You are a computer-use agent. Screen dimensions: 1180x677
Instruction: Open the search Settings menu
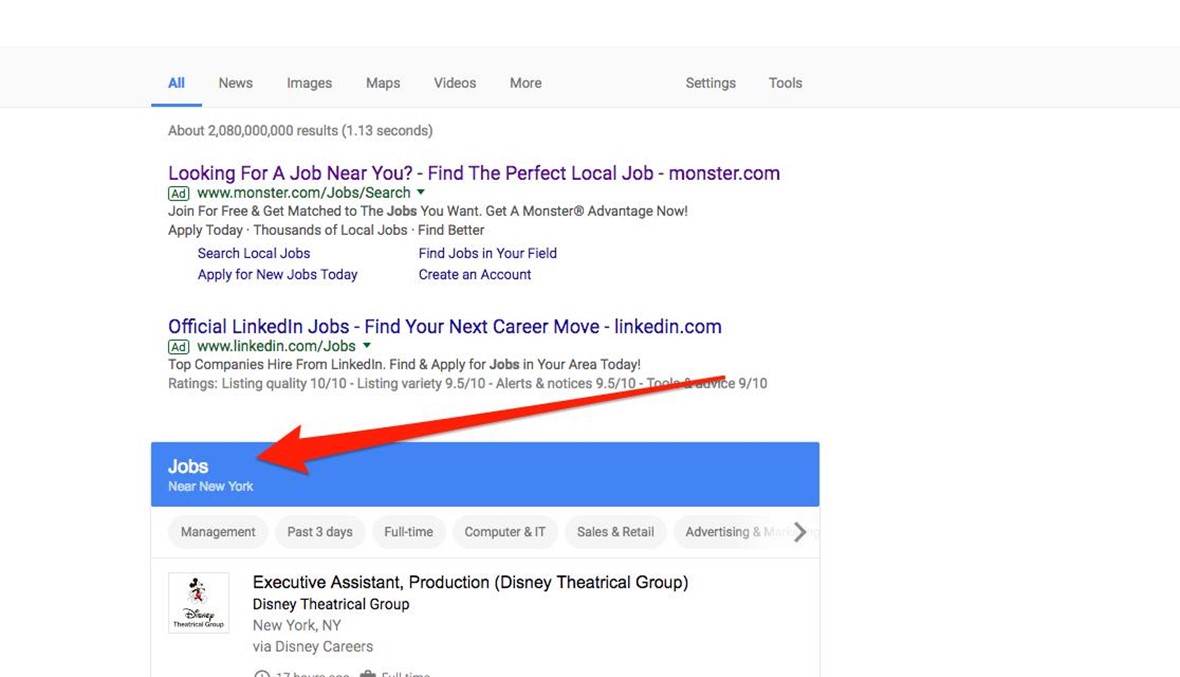(x=710, y=83)
